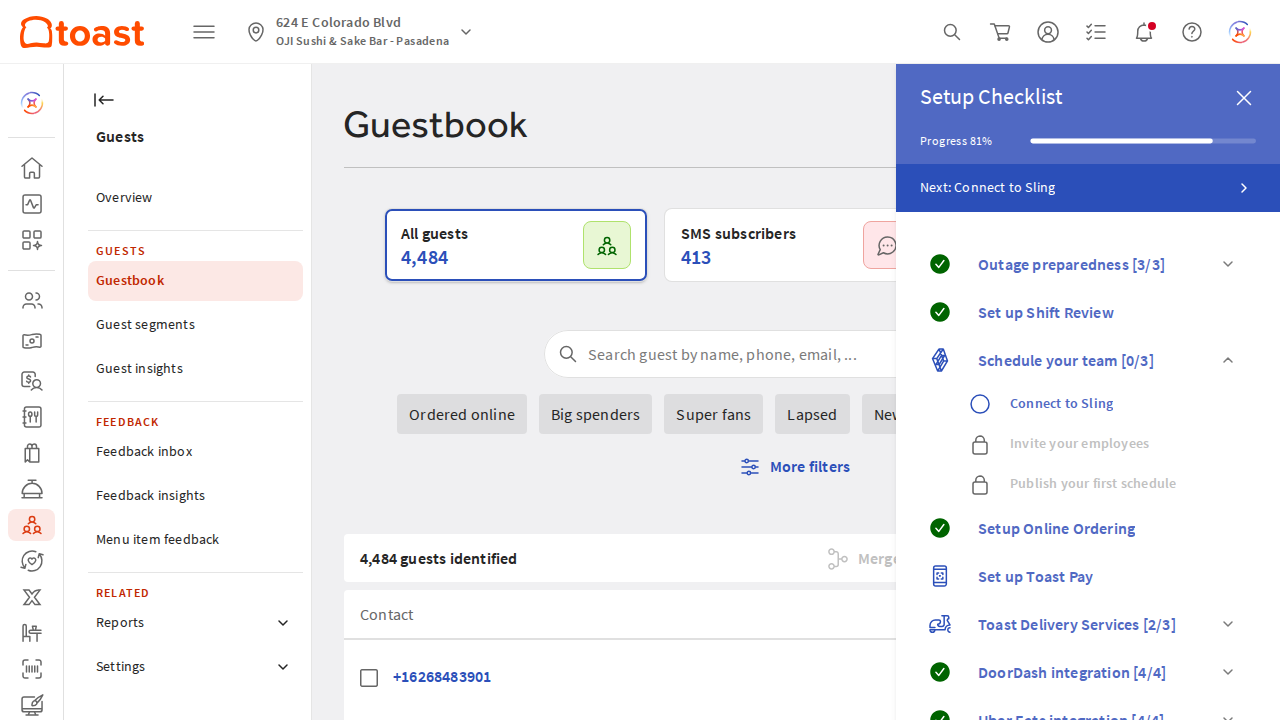1280x720 pixels.
Task: Open the help question mark icon
Action: 1192,32
